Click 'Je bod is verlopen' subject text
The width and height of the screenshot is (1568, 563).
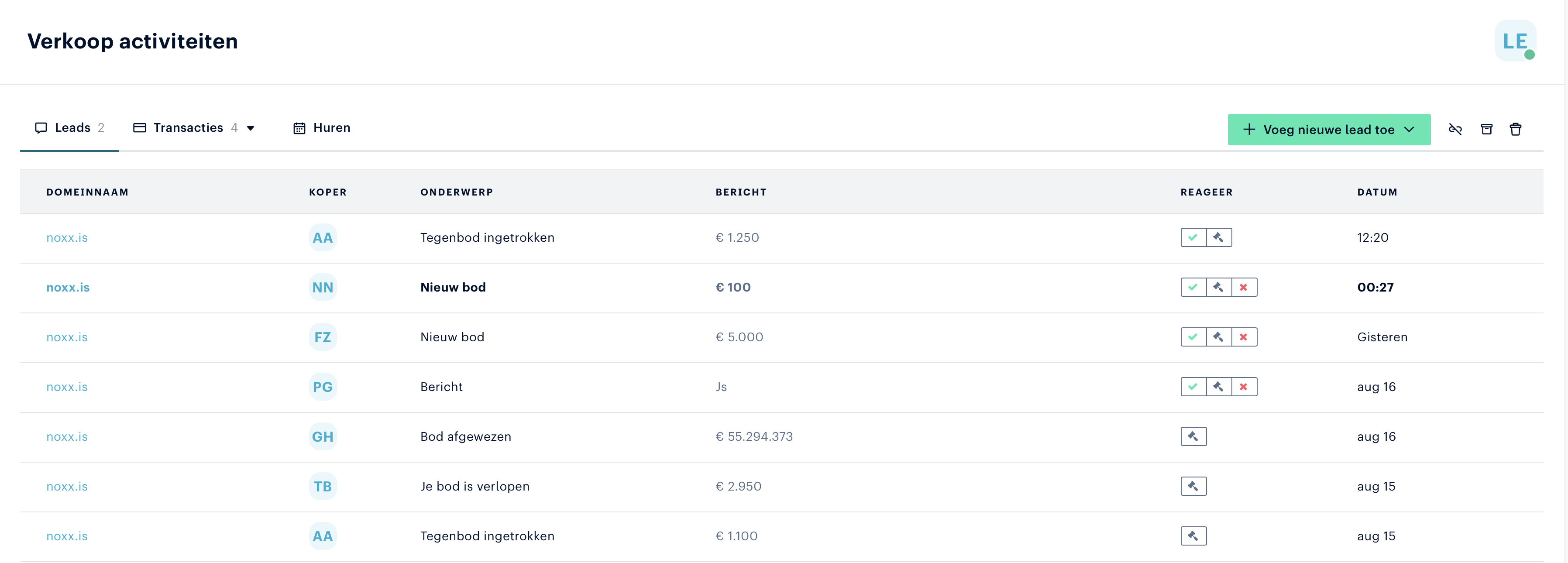[x=475, y=486]
